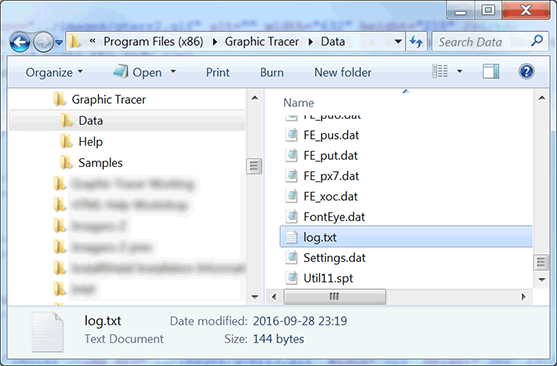This screenshot has width=557, height=366.
Task: Open the view options dropdown arrow
Action: tap(459, 71)
